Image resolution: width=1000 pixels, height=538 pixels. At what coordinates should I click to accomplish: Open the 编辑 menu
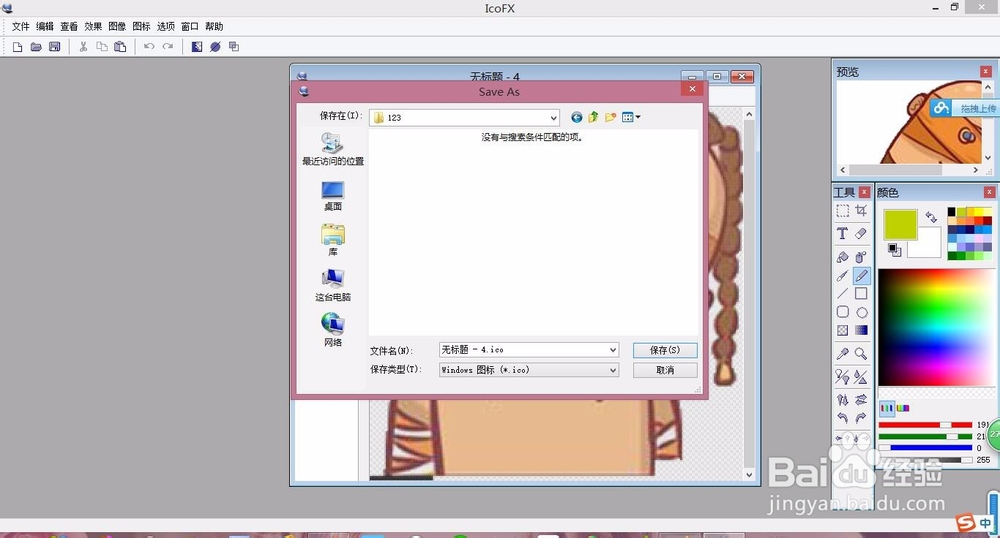coord(45,26)
